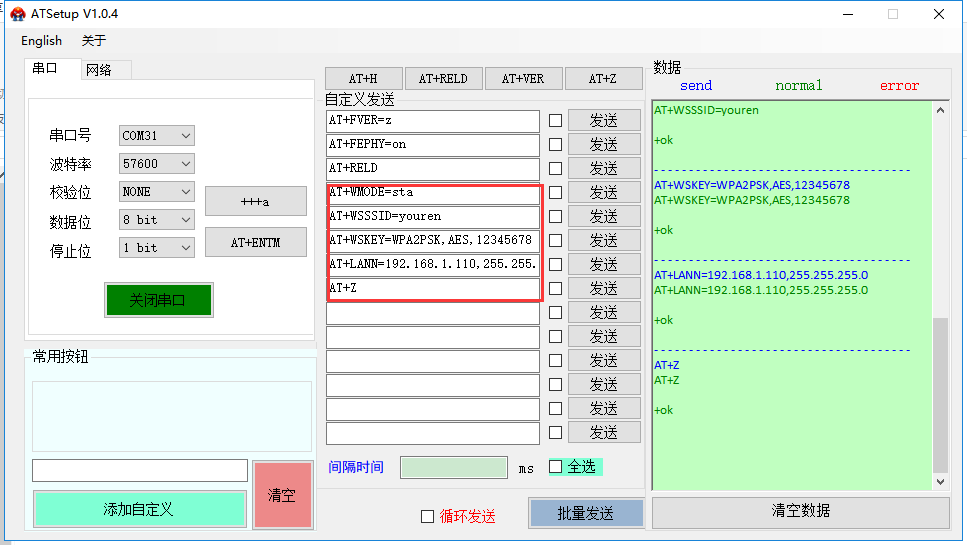This screenshot has height=545, width=967.
Task: Enable the 全选 select-all checkbox
Action: coord(556,466)
